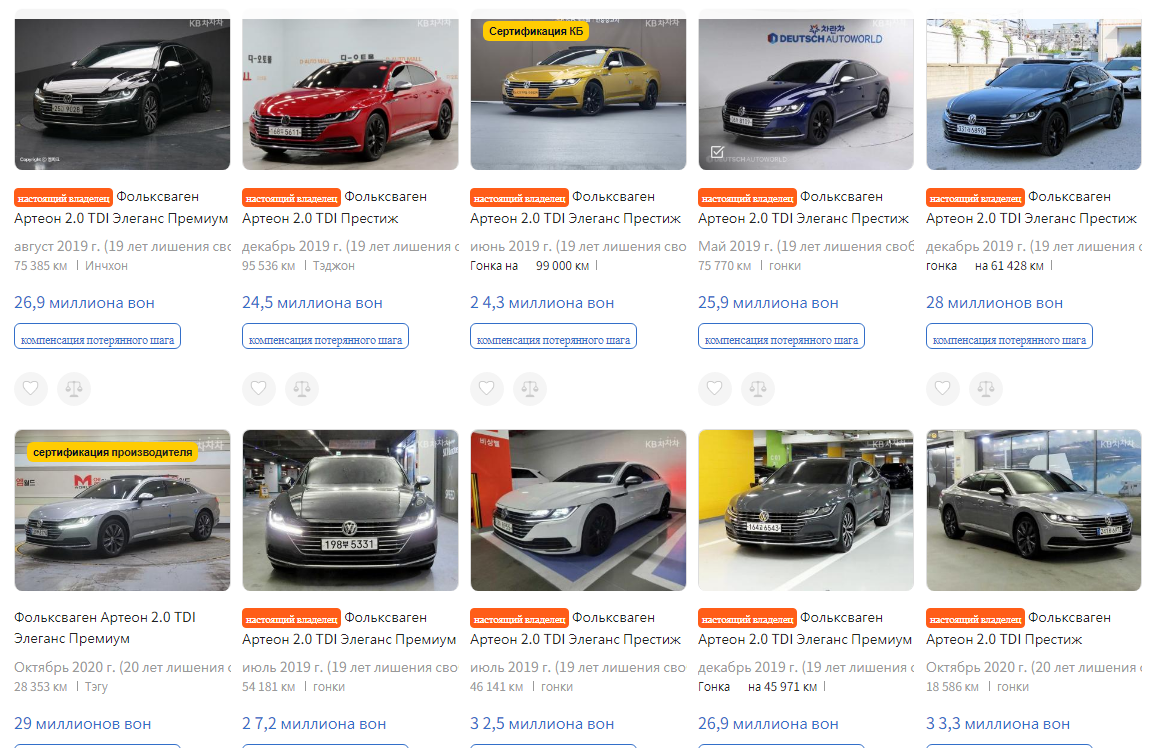Click the heart icon under the 24,5 million listing
The width and height of the screenshot is (1169, 748).
coord(259,389)
